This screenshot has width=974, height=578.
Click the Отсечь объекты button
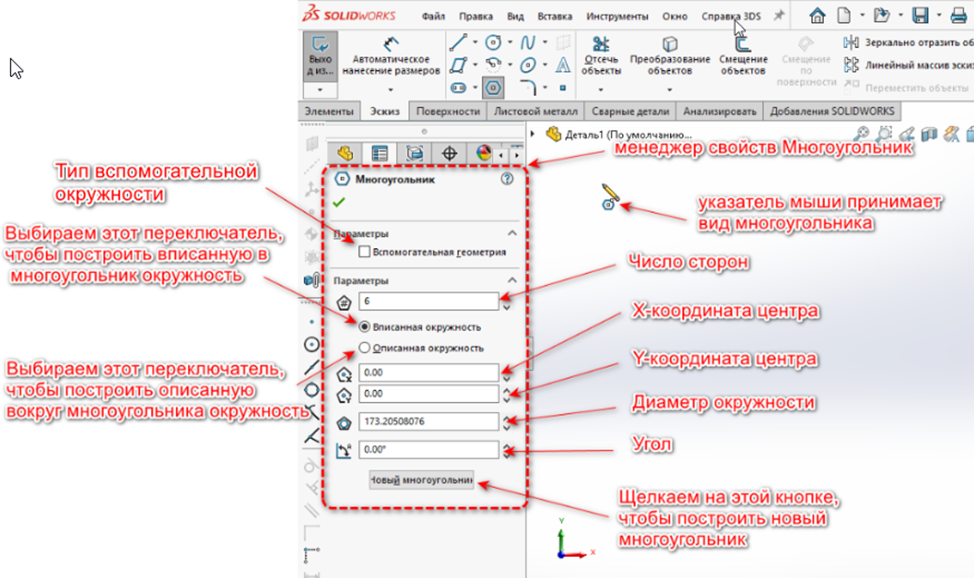click(601, 56)
